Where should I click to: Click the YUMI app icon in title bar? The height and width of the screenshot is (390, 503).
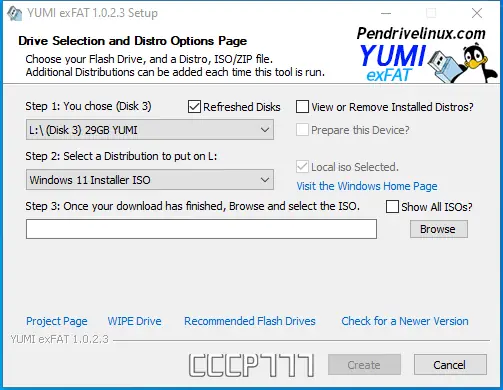pos(14,13)
